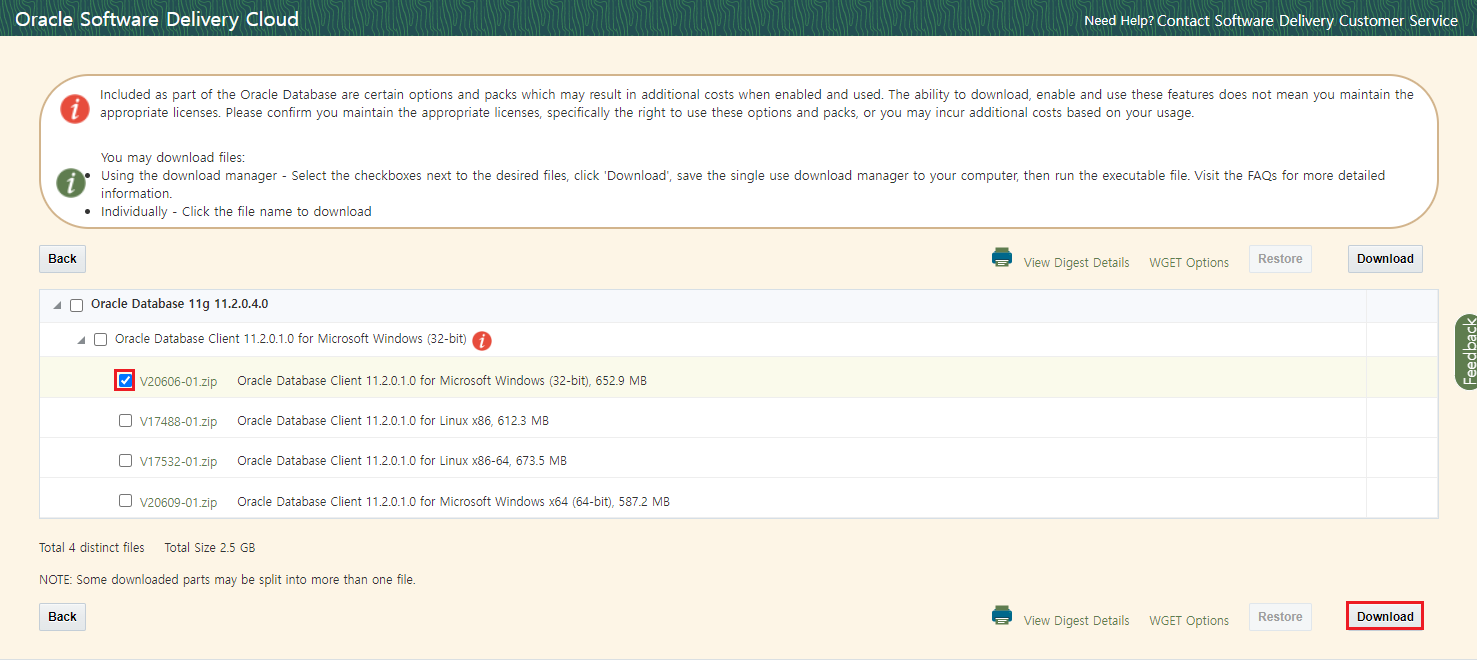The image size is (1477, 660).
Task: Click the Linux x86, 612.3 MB description
Action: coord(393,421)
